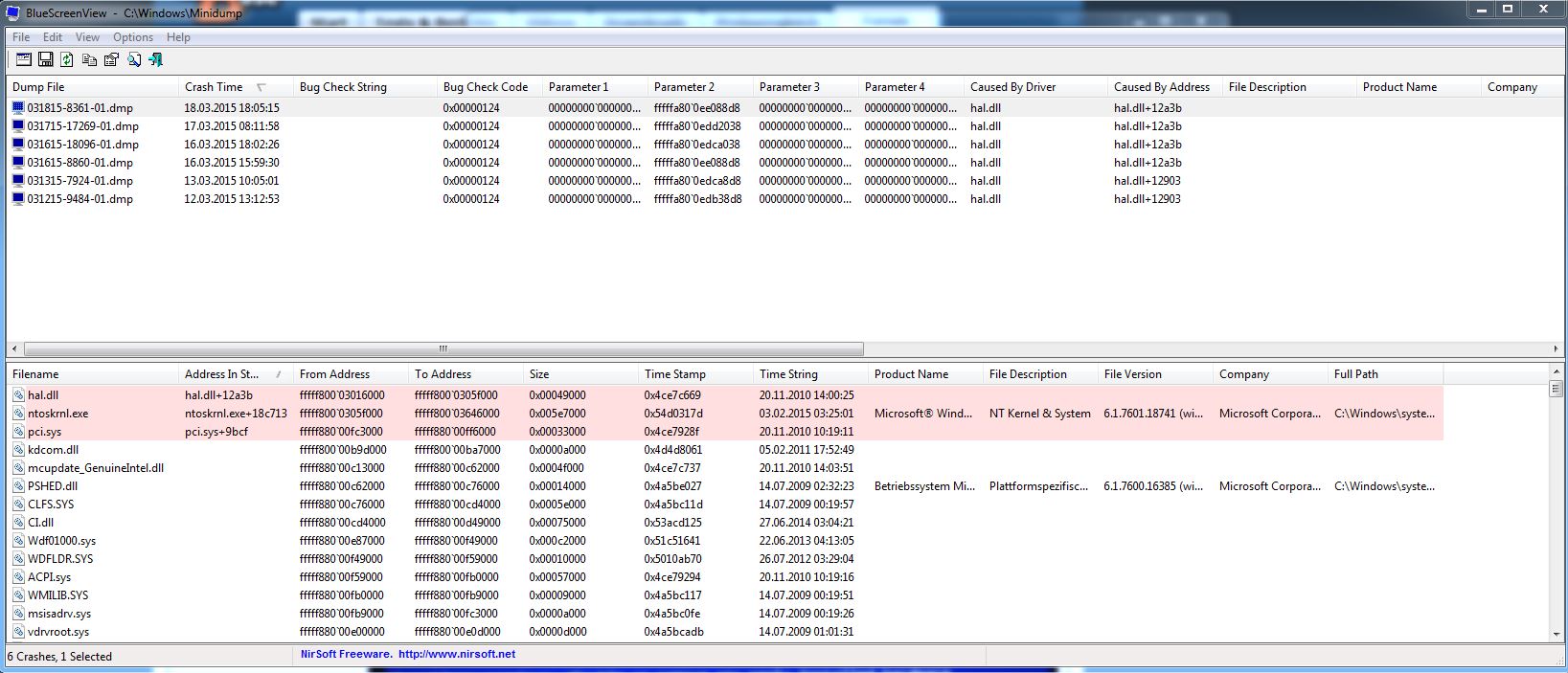Screen dimensions: 1568x673
Task: Click the hal.dll driver icon in lower pane
Action: [x=18, y=395]
